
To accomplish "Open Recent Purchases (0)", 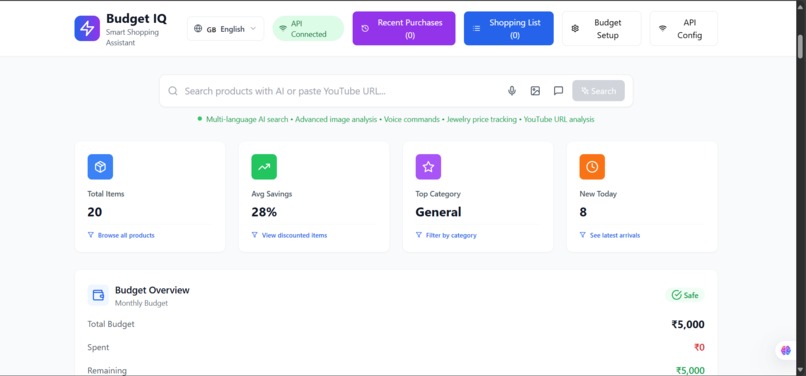I will click(404, 29).
